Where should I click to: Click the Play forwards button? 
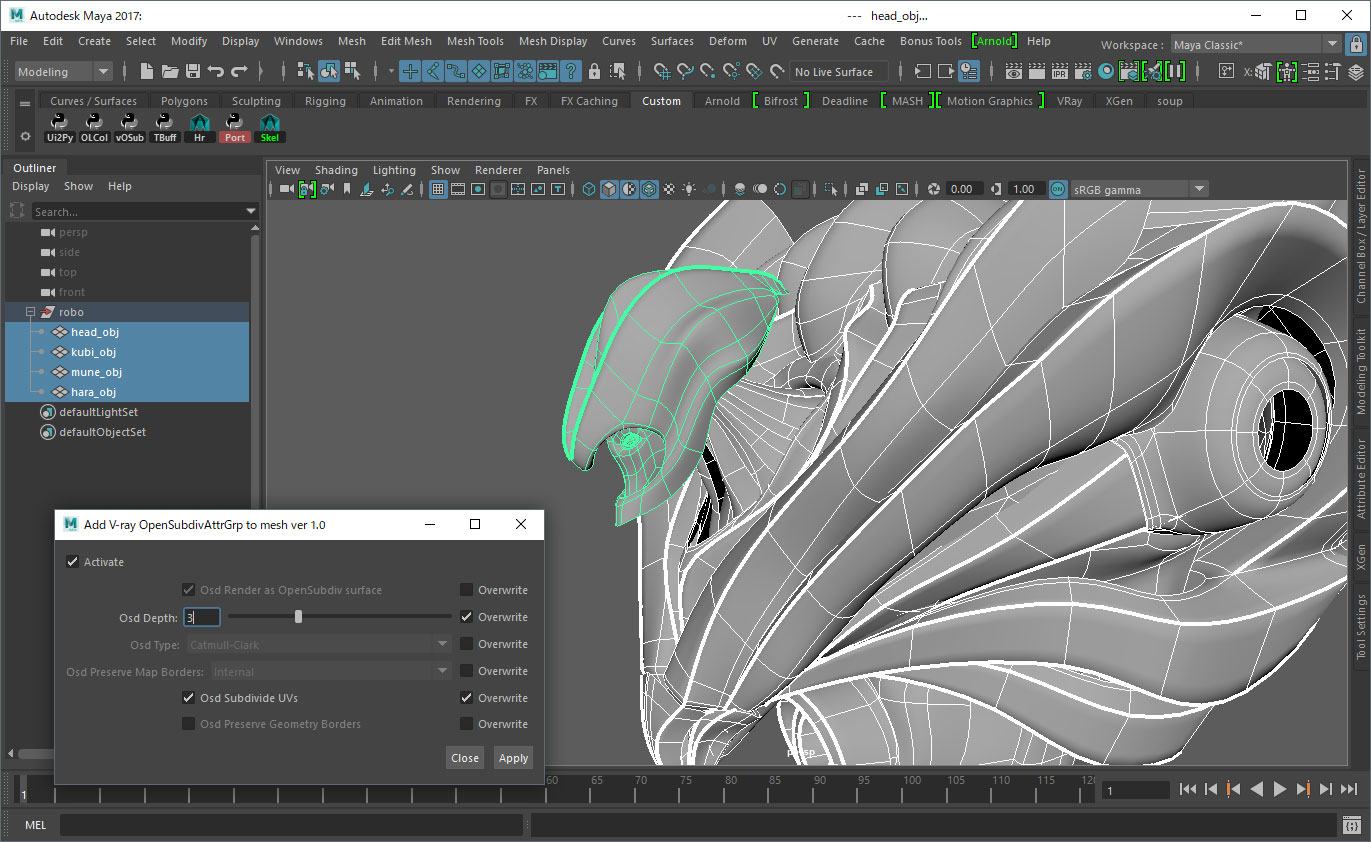1279,789
